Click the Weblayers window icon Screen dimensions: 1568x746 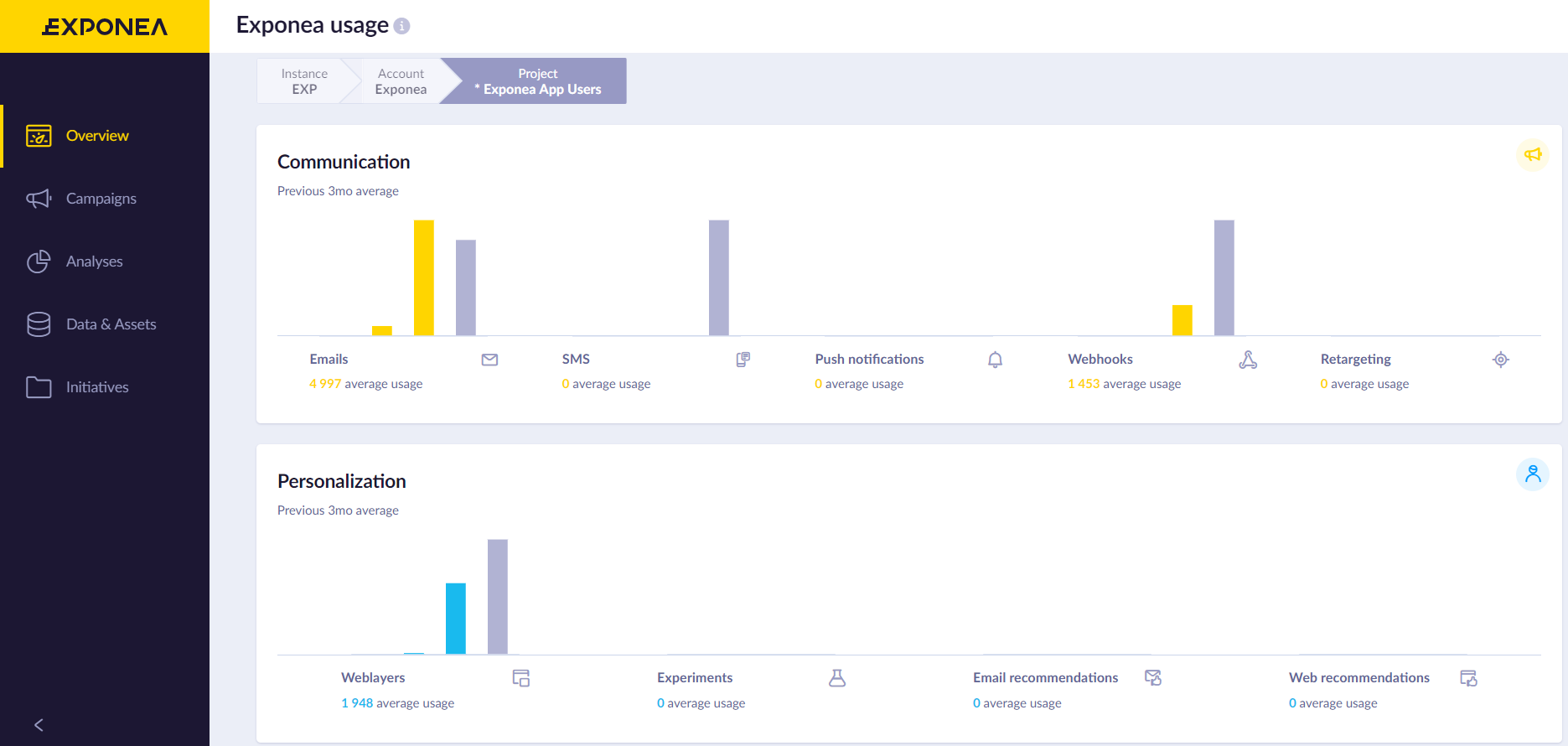coord(521,678)
